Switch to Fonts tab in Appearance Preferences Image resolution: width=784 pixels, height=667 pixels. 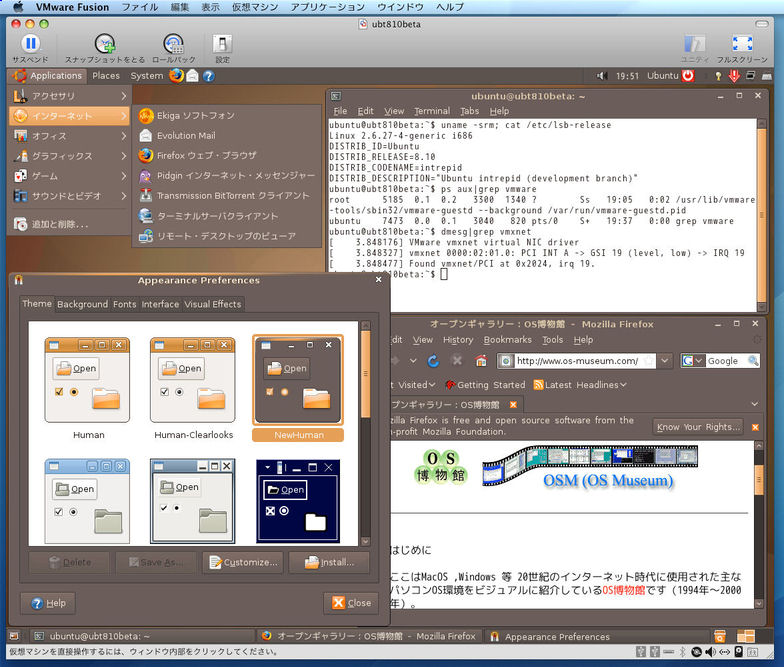tap(124, 304)
